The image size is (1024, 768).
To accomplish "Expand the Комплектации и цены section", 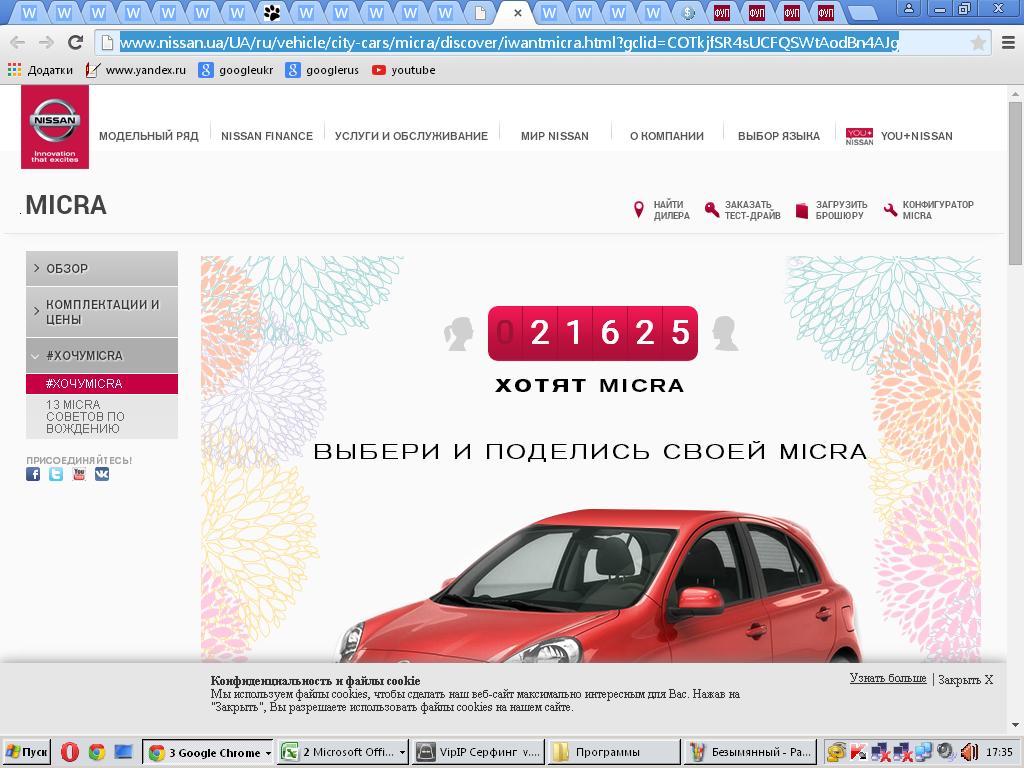I will click(102, 312).
